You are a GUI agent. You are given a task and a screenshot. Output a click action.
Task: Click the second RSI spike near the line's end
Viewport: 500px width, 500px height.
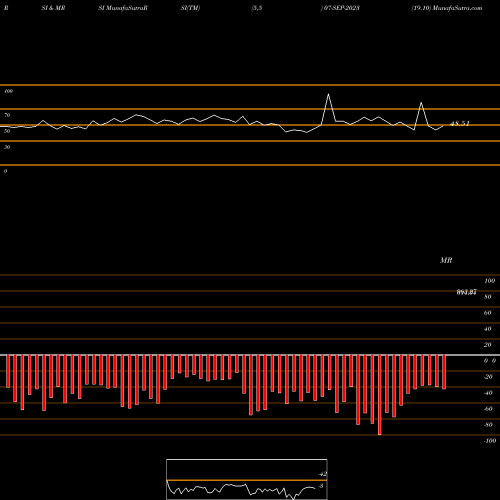click(x=422, y=103)
